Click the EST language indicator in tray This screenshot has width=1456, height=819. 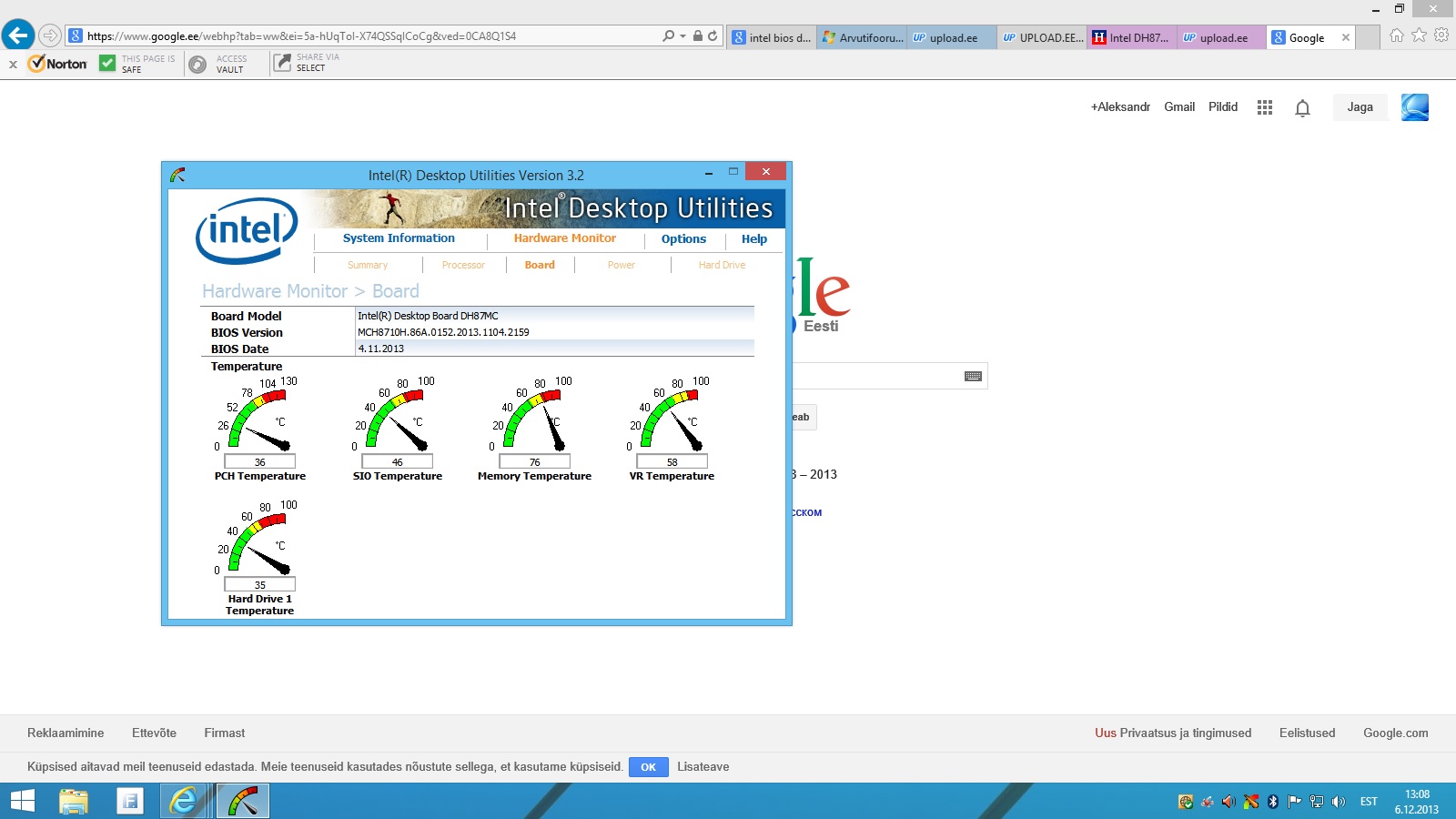click(1369, 802)
